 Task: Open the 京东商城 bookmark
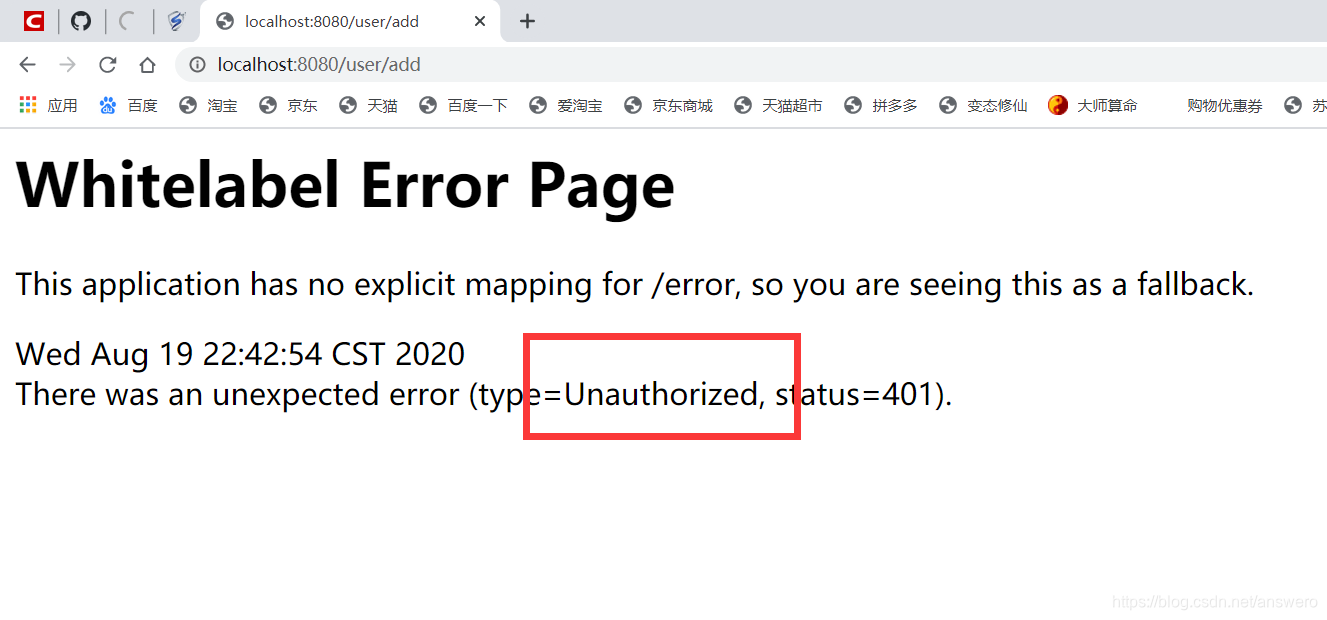(x=668, y=105)
